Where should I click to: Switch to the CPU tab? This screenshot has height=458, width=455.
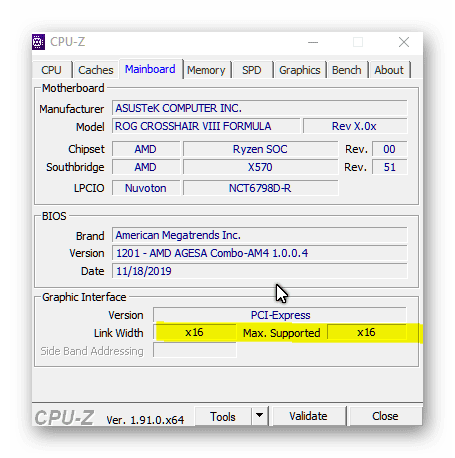tap(52, 70)
